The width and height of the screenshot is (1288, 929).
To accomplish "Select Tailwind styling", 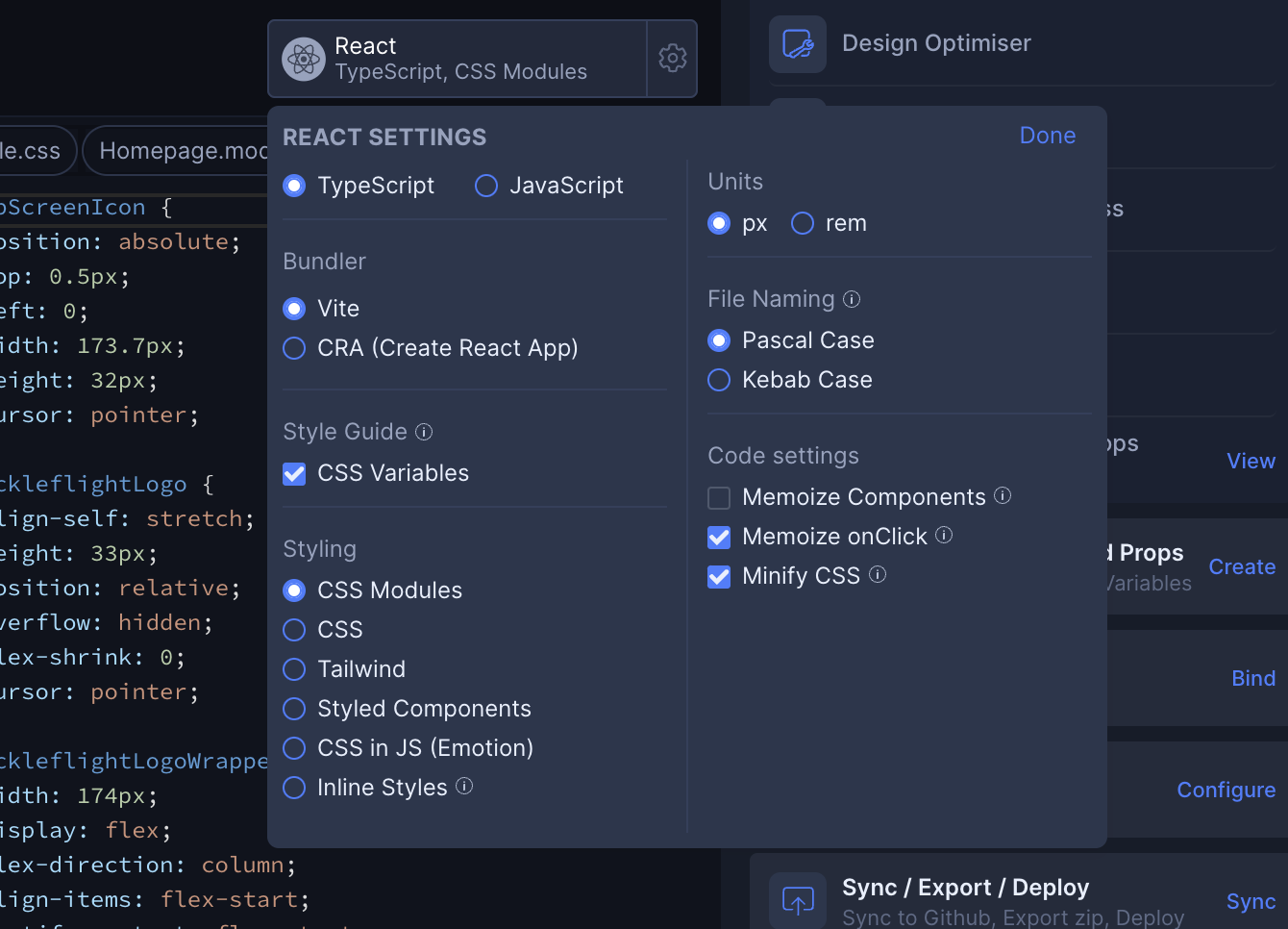I will (294, 669).
